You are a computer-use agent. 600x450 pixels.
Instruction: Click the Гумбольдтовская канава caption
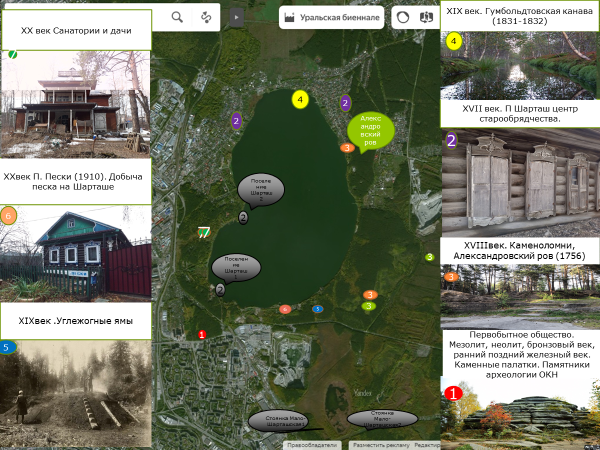pyautogui.click(x=519, y=16)
